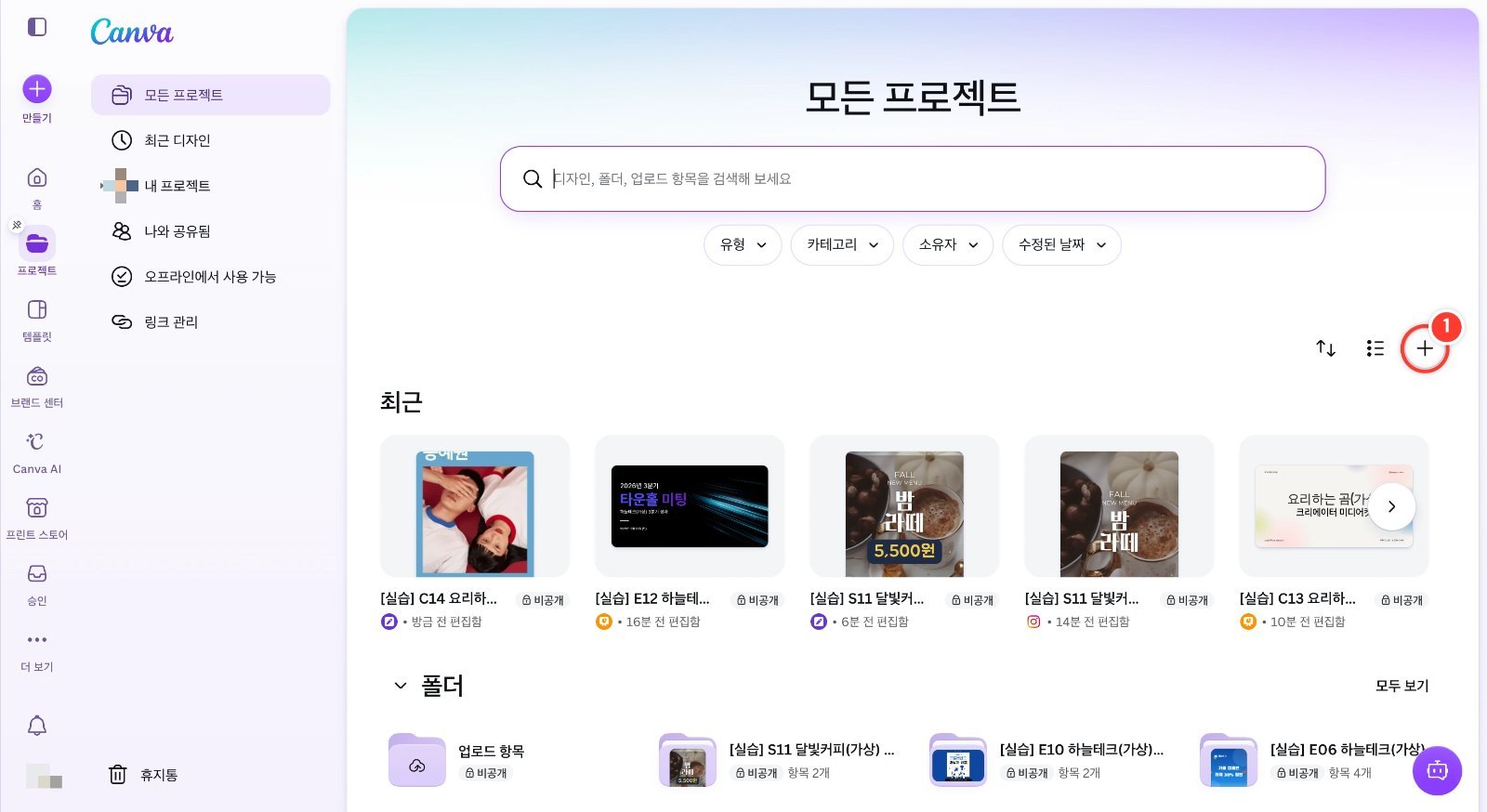
Task: Open 브랜드 센터 in the left rail
Action: coord(37,386)
